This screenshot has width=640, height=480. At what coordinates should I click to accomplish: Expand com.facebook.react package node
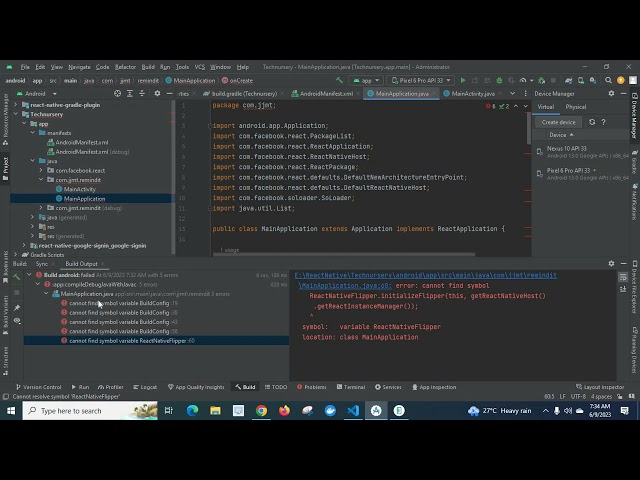pos(41,170)
